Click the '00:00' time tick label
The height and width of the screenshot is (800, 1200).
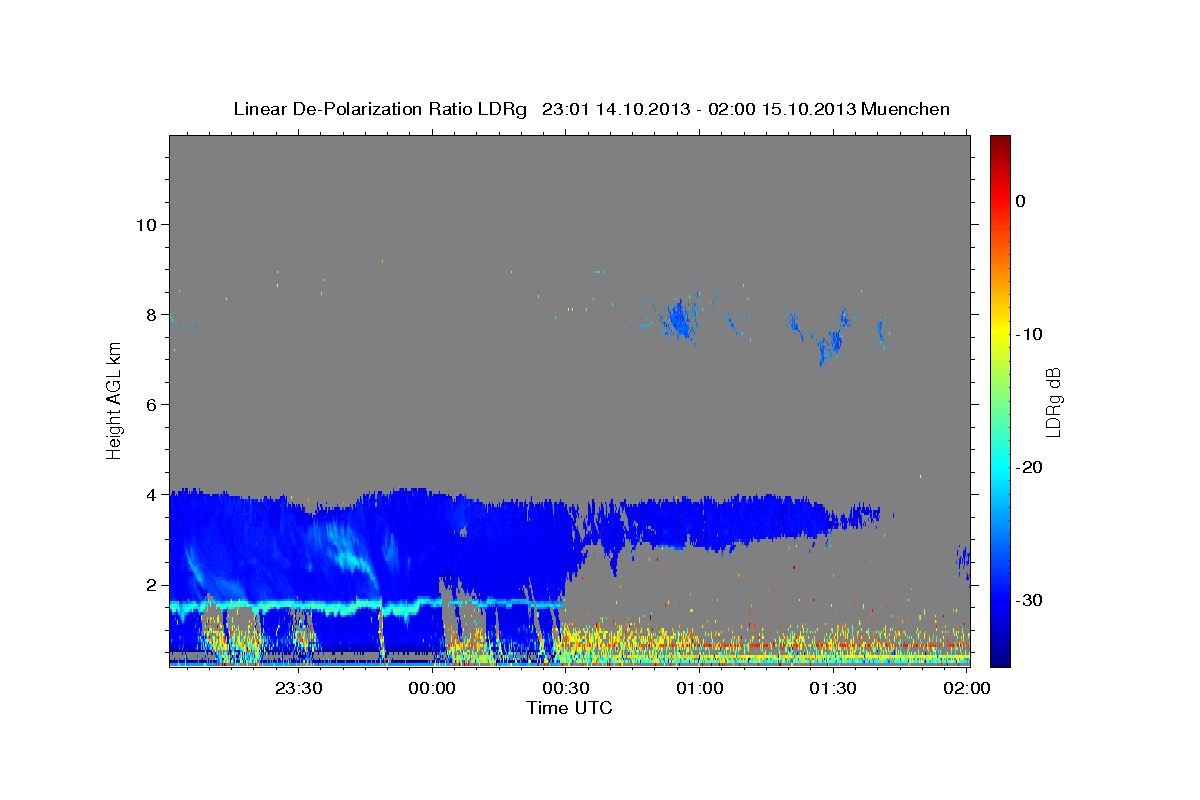click(433, 688)
